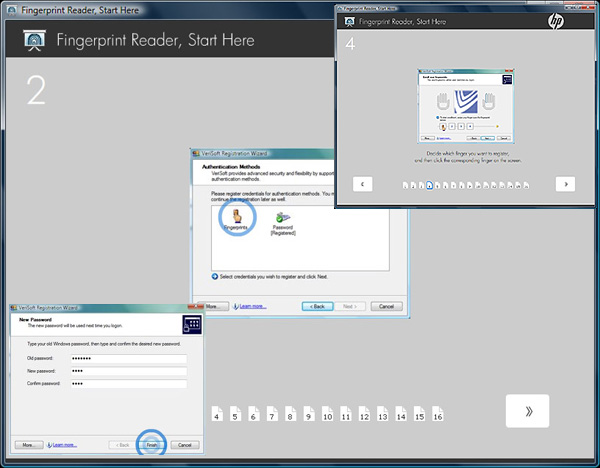Open page 13 icon in main window

coord(382,414)
